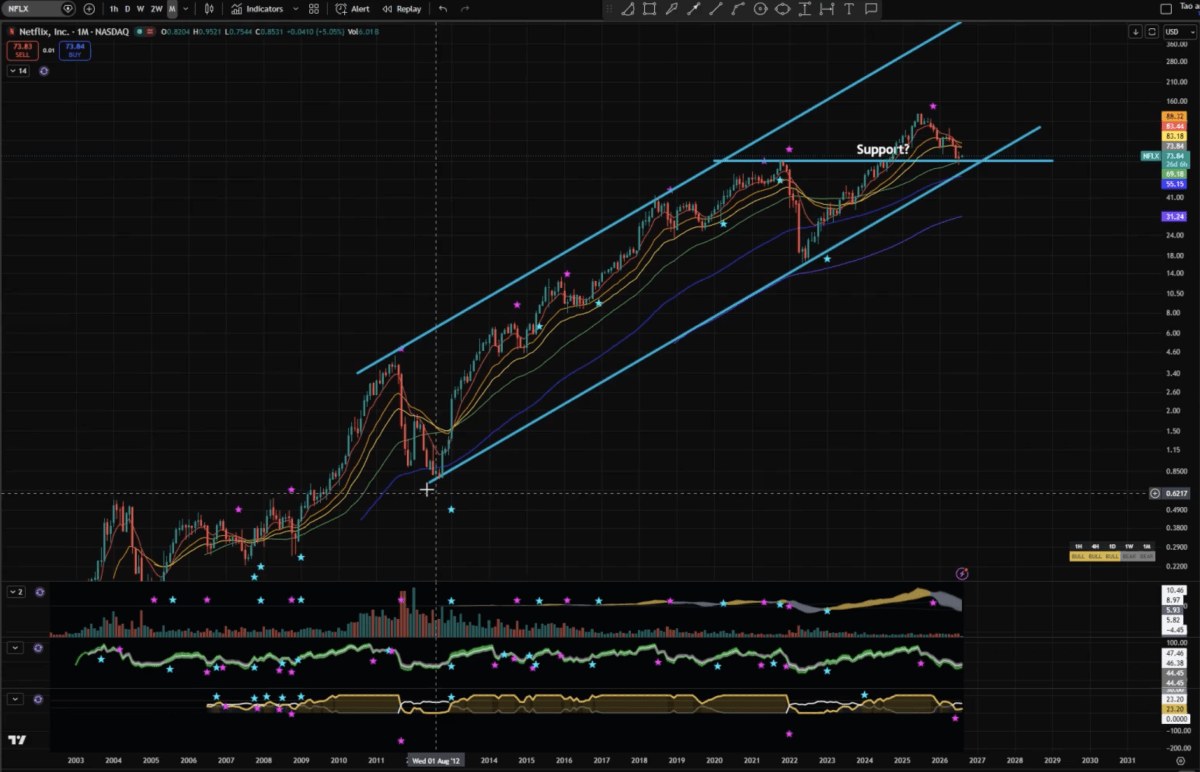Select the curve drawing tool
1200x772 pixels.
pyautogui.click(x=738, y=9)
